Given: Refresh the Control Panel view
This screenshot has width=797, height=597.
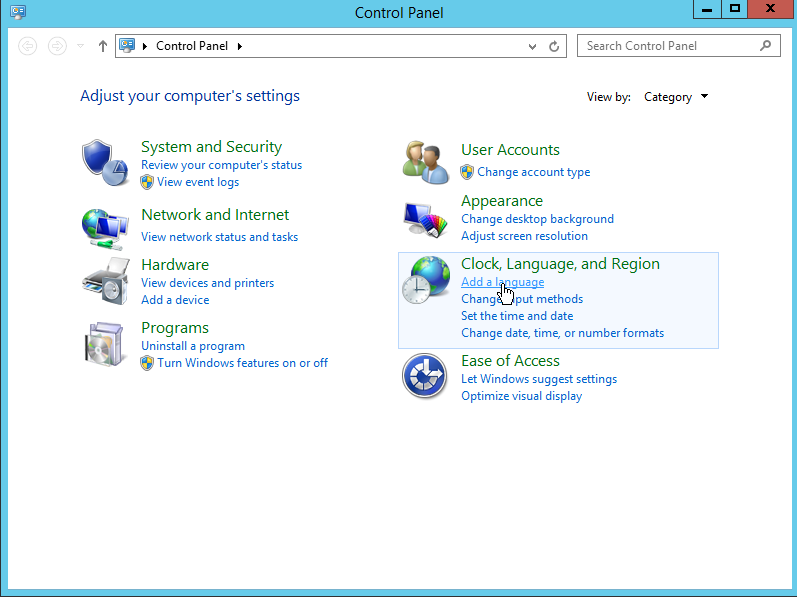Looking at the screenshot, I should [x=554, y=46].
